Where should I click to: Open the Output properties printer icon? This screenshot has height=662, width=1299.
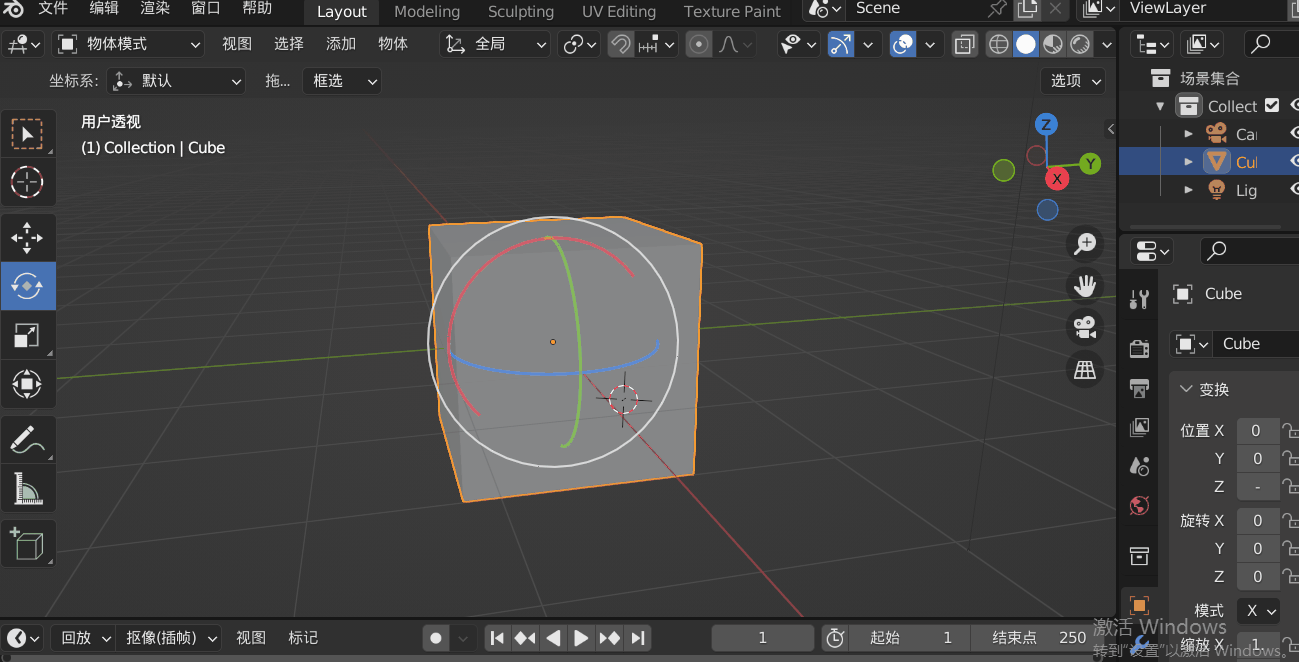point(1139,388)
